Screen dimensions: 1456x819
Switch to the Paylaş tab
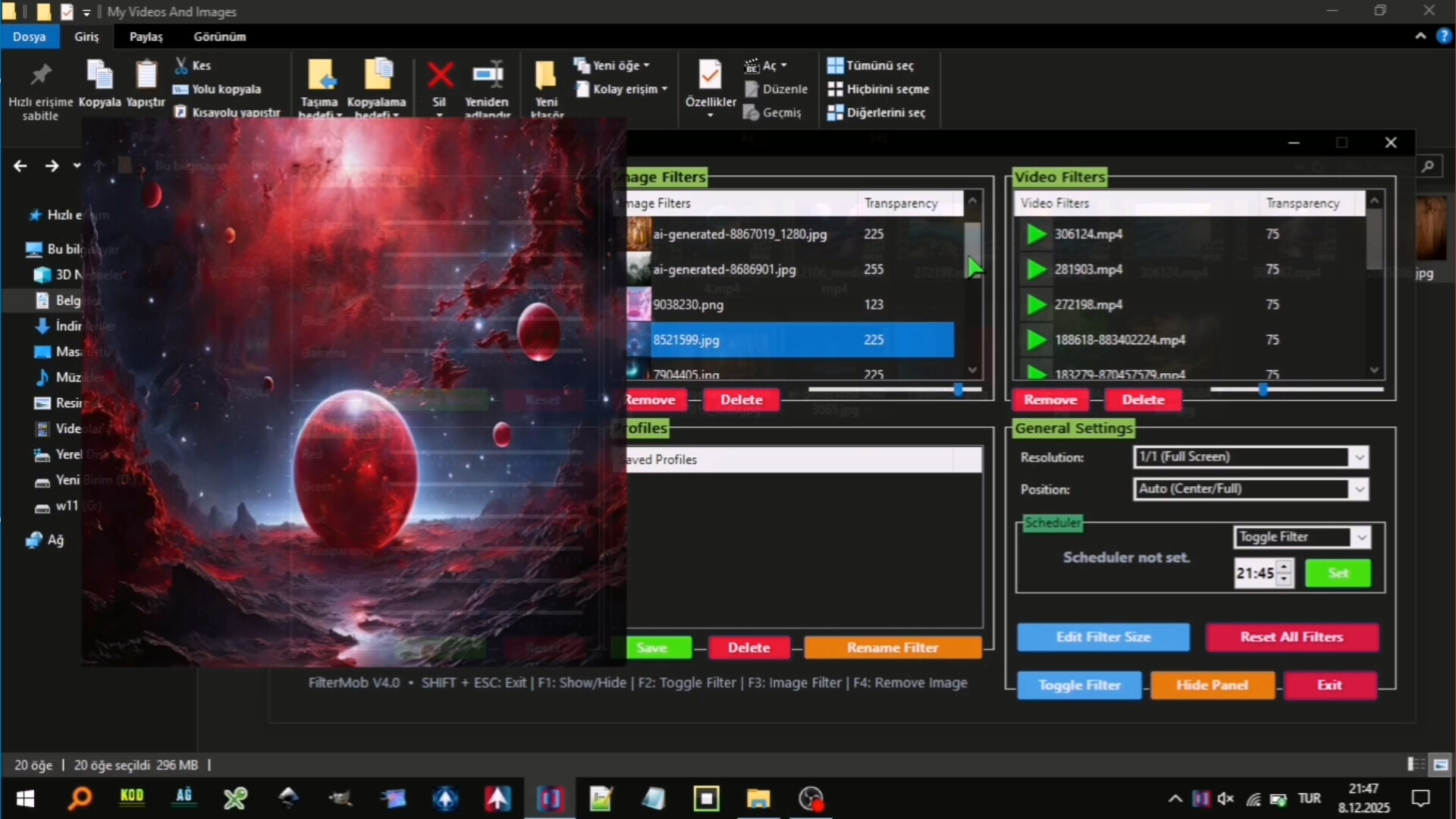(x=146, y=36)
